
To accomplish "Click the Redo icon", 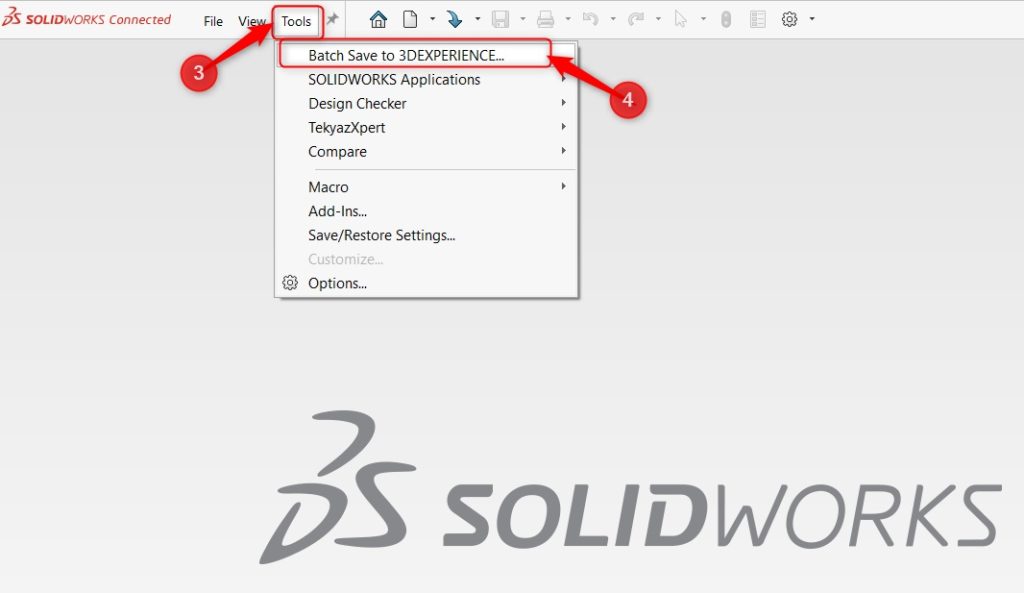I will (x=635, y=20).
